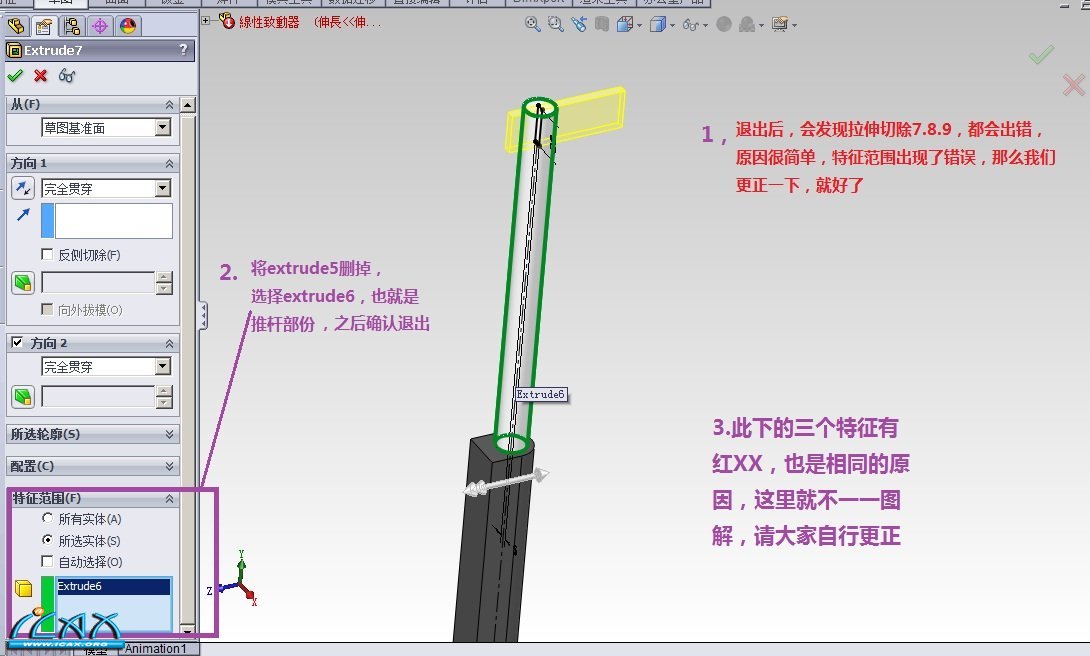Uncheck the 方向 2 checkbox
1090x656 pixels.
click(16, 343)
